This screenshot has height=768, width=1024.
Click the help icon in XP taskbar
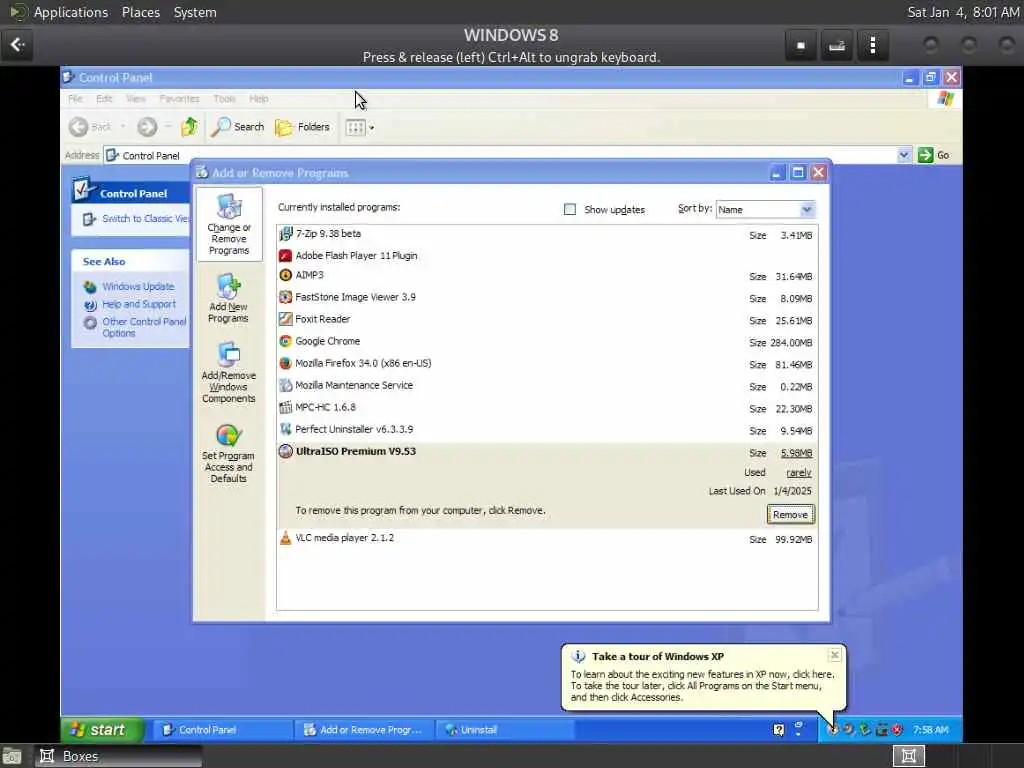click(x=778, y=729)
